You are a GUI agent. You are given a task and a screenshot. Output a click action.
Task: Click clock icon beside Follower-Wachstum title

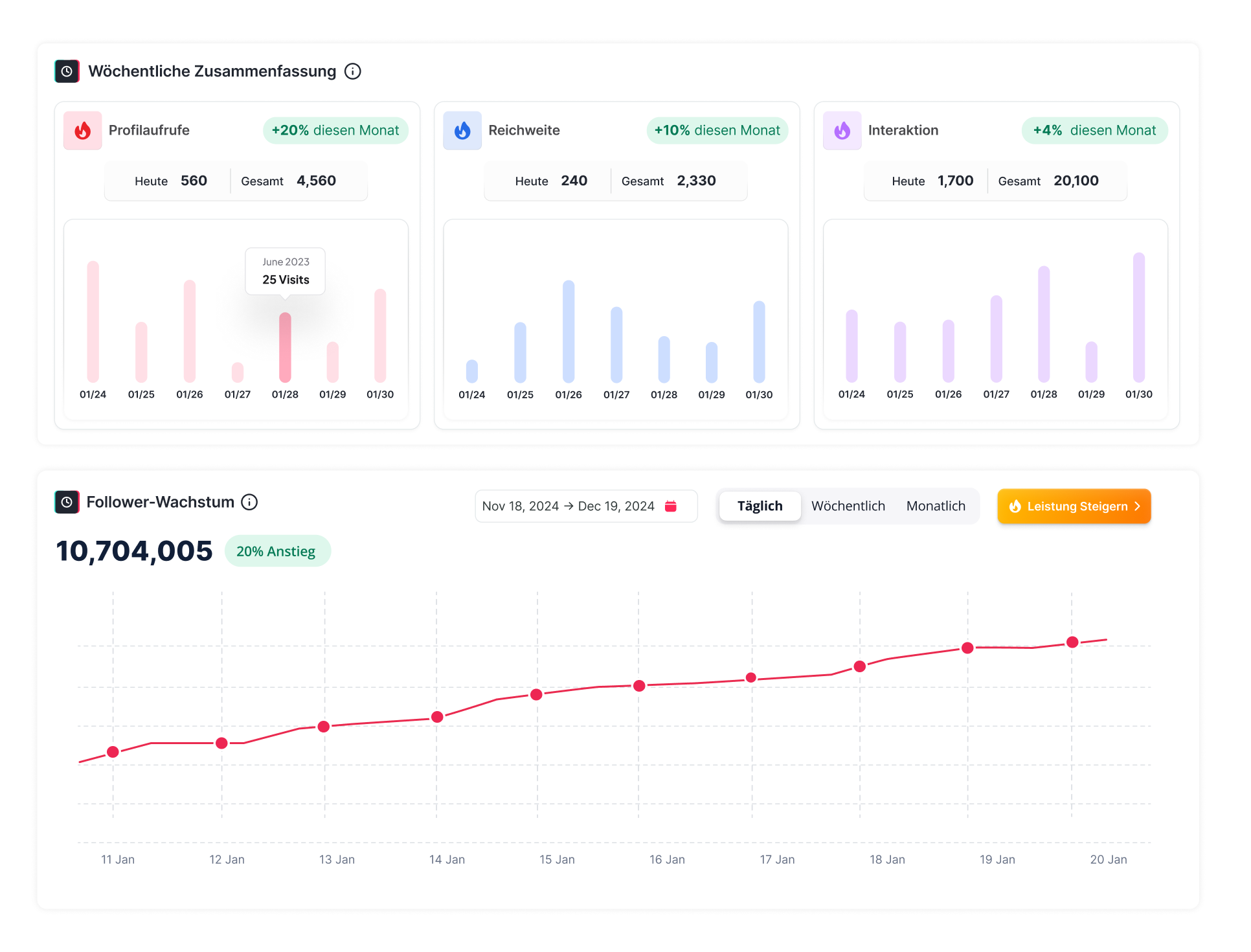click(x=67, y=502)
